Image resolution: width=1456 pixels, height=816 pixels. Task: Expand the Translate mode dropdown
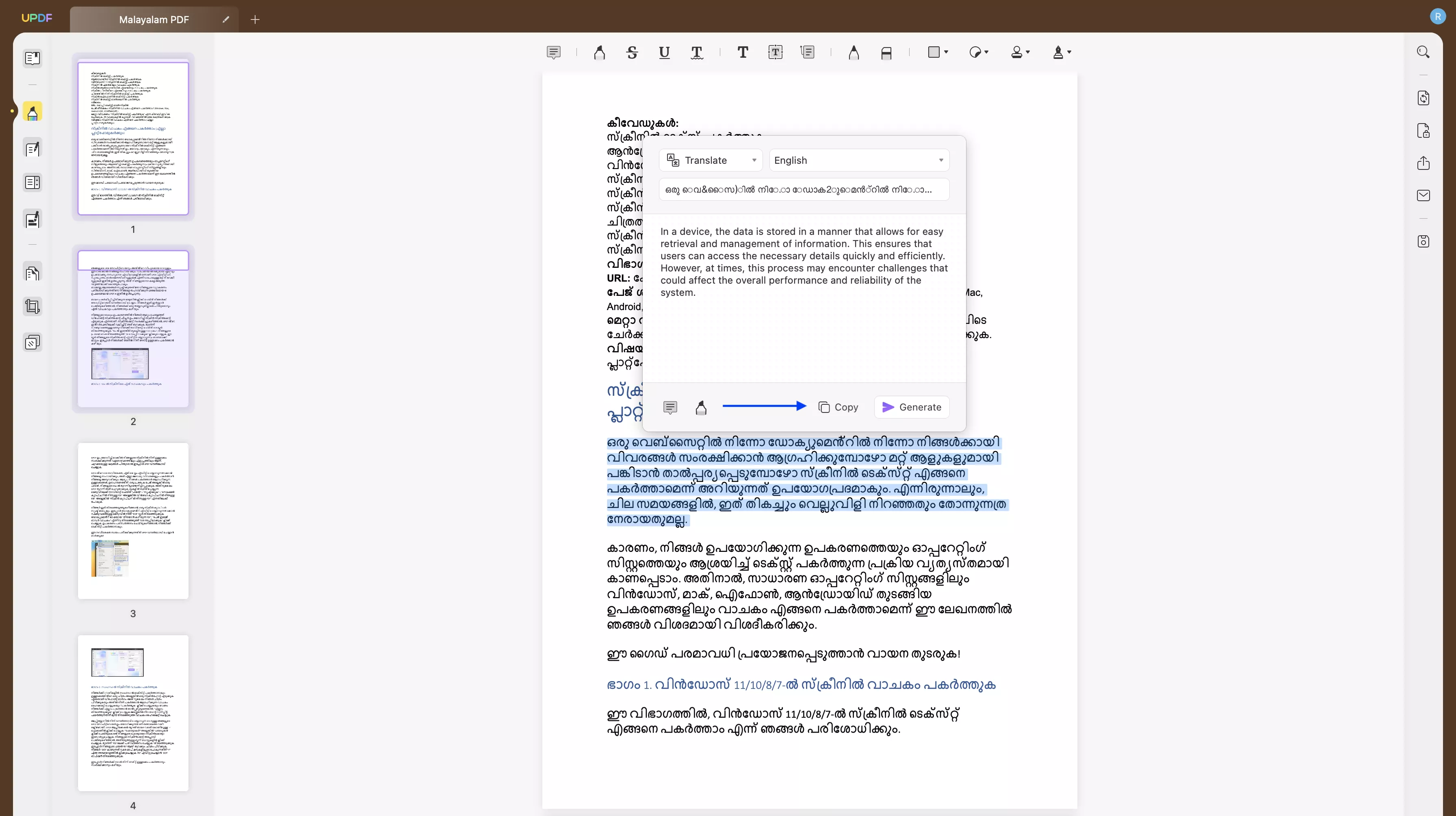tap(711, 161)
